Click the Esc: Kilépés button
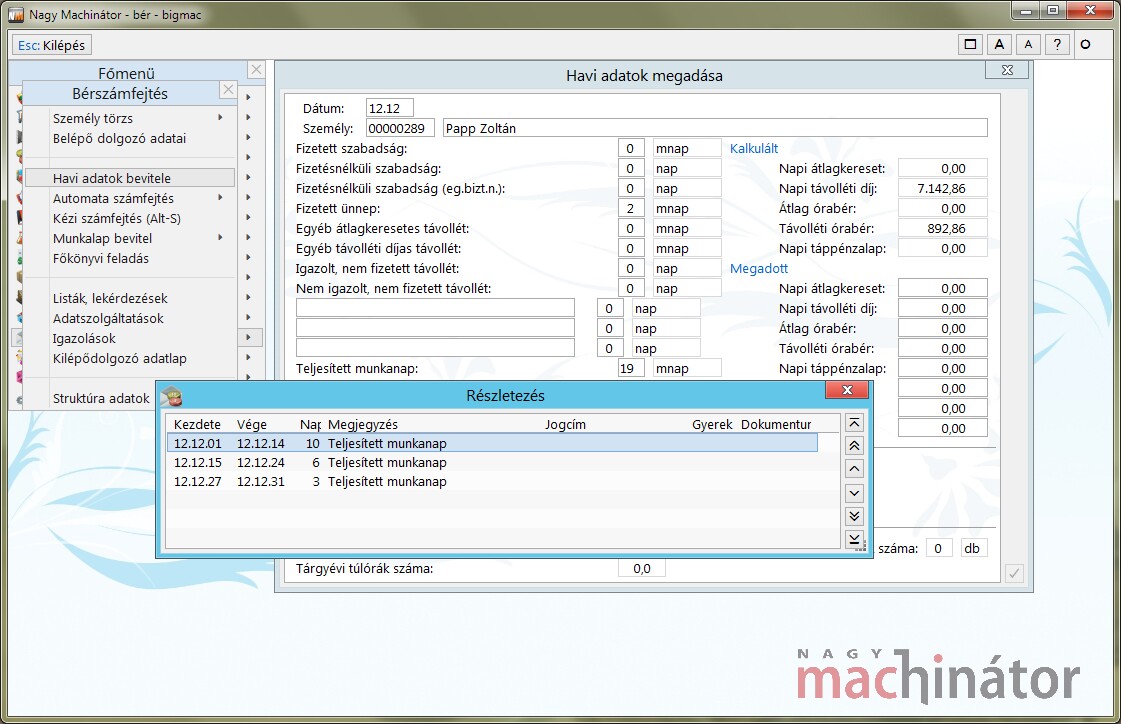1121x724 pixels. click(51, 45)
